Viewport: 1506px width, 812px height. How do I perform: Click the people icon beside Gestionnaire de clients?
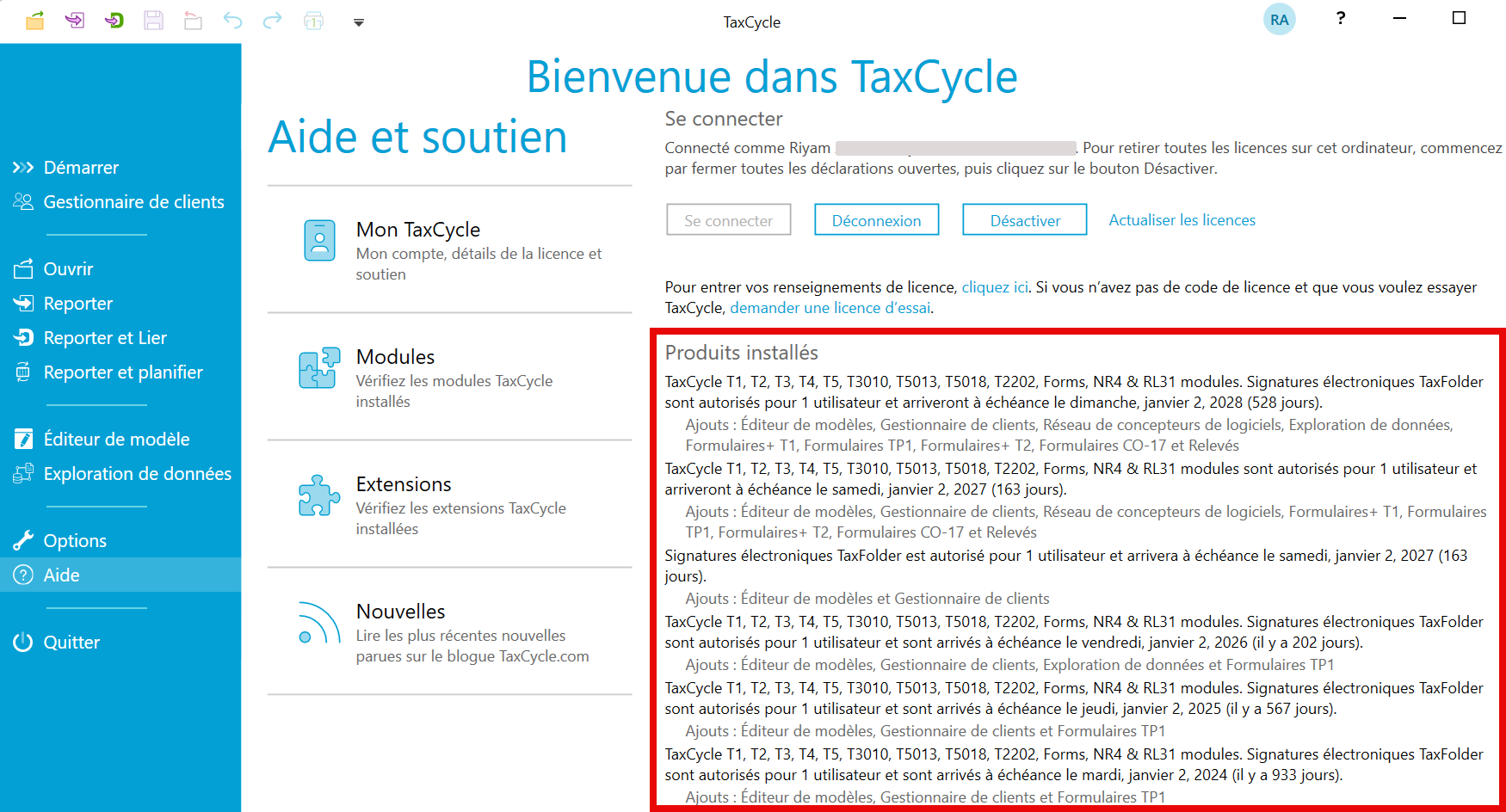[x=23, y=201]
